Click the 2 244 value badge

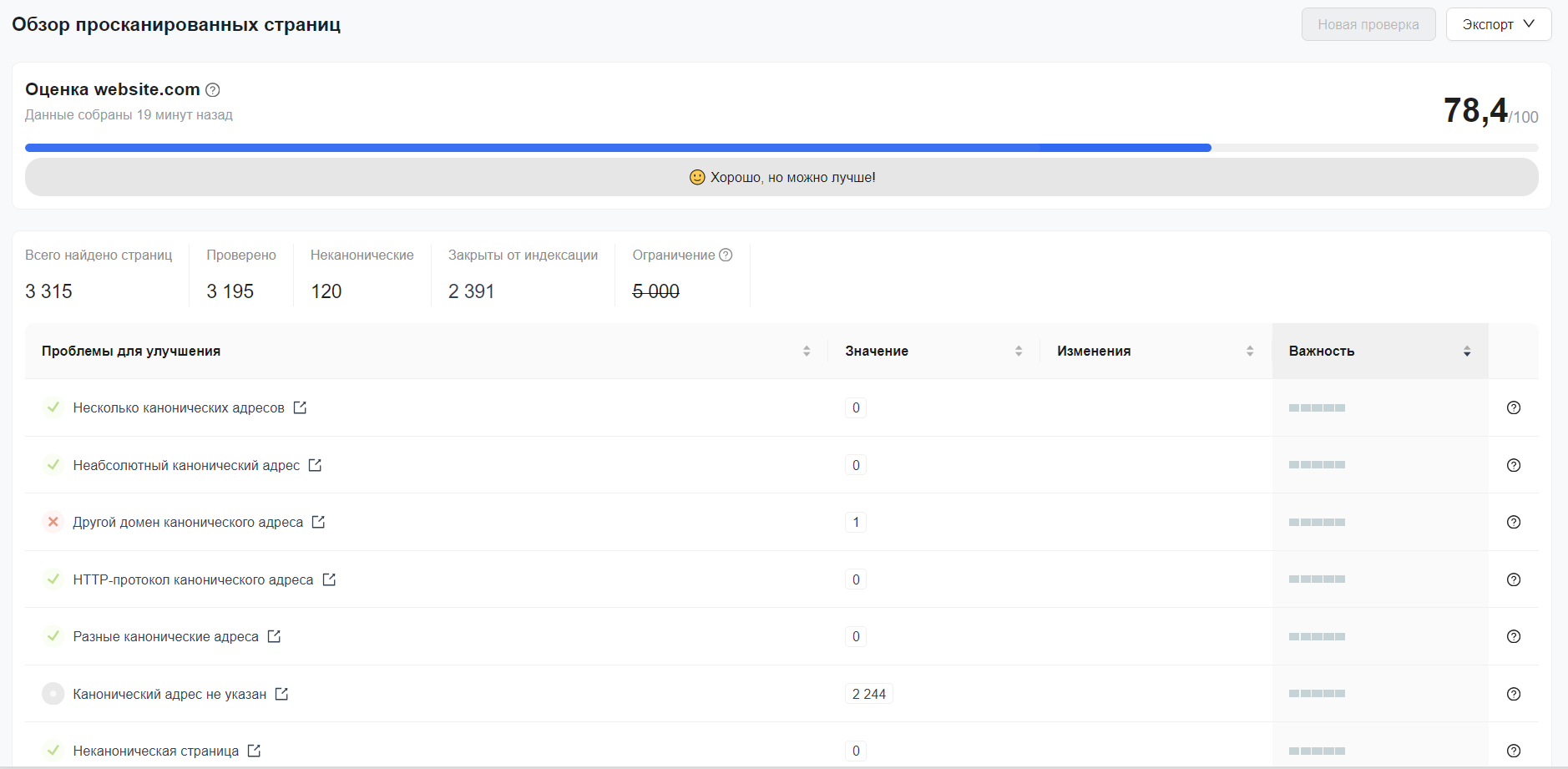[868, 694]
